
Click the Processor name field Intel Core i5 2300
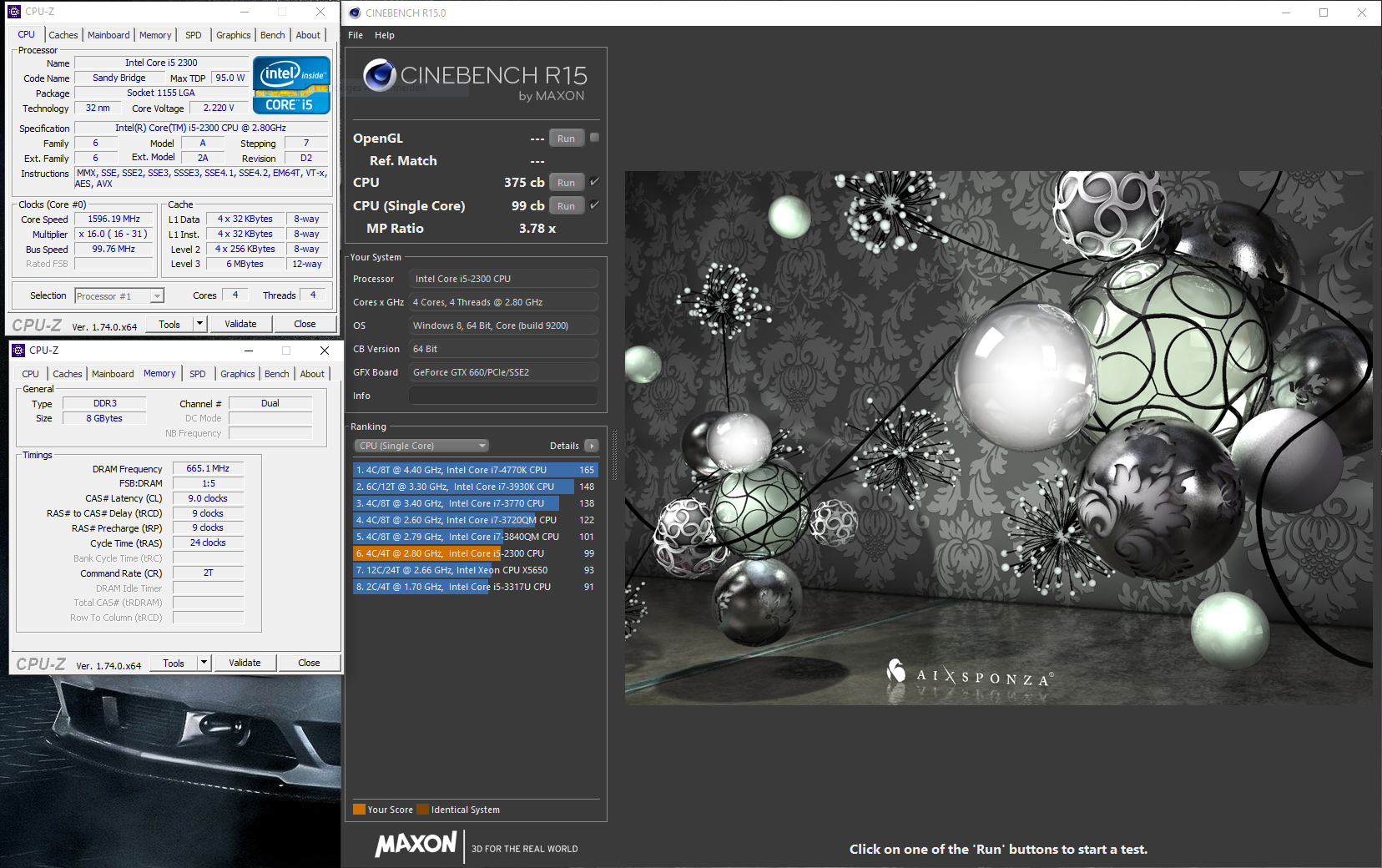tap(161, 63)
